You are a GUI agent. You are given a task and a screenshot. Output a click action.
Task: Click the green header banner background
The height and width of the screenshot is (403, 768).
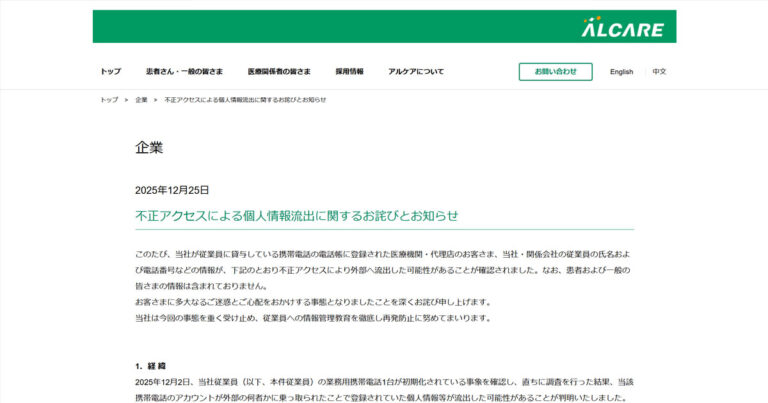click(330, 27)
